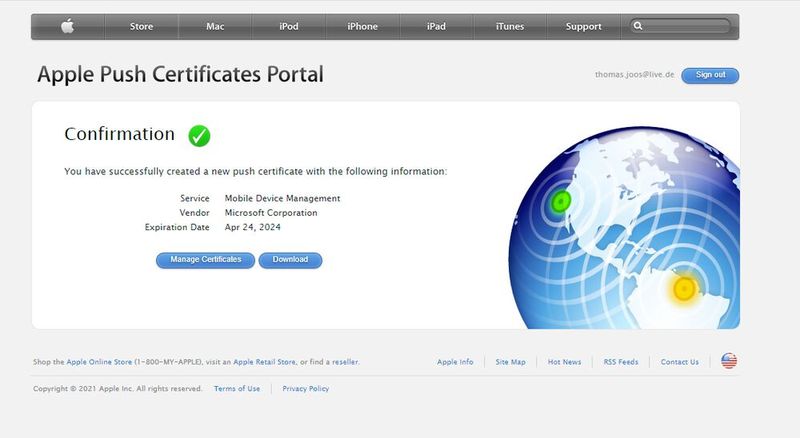Open the Mac section

[x=215, y=27]
